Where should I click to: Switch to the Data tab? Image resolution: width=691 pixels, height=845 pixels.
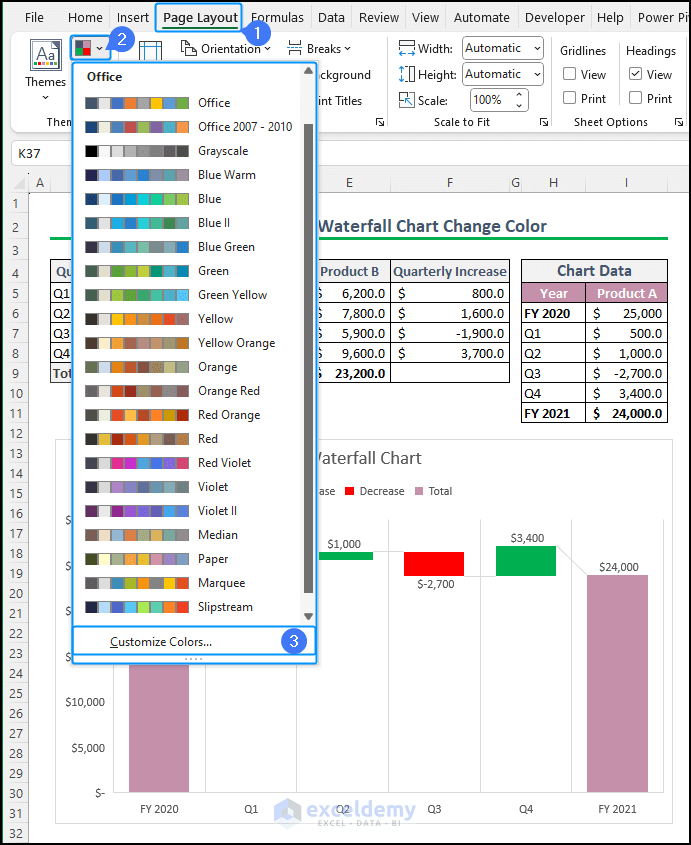click(x=331, y=18)
